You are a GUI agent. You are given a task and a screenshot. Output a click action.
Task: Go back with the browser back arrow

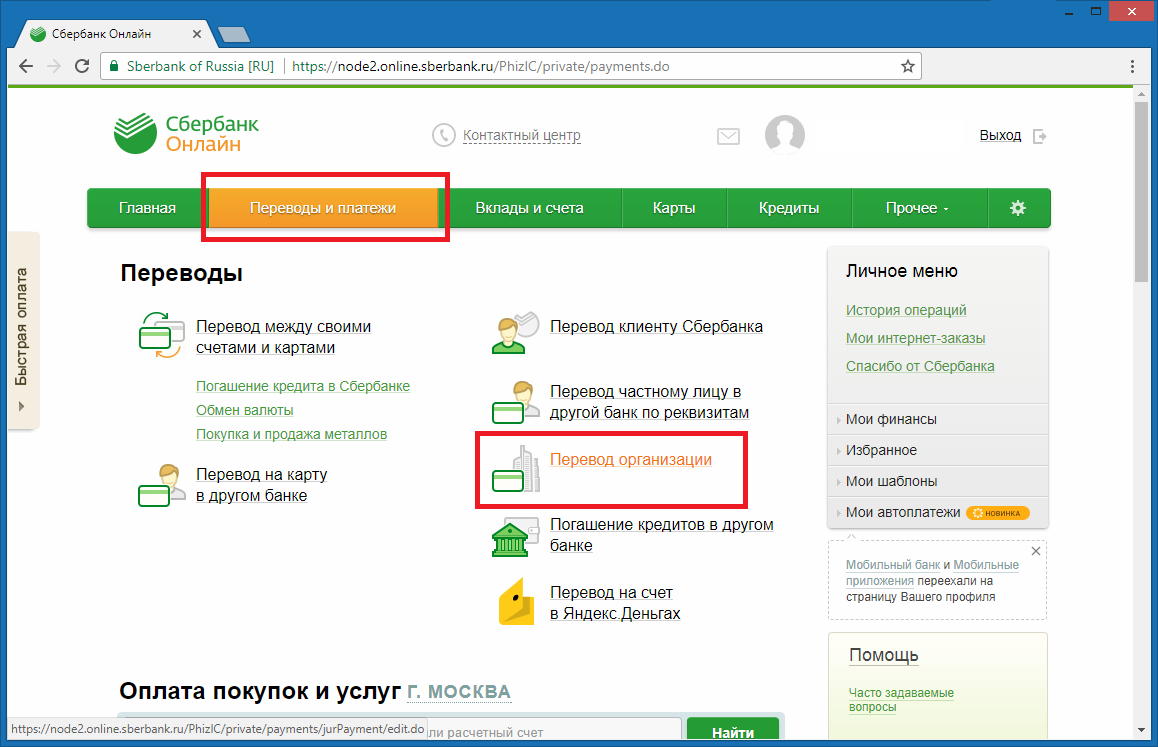(x=27, y=66)
